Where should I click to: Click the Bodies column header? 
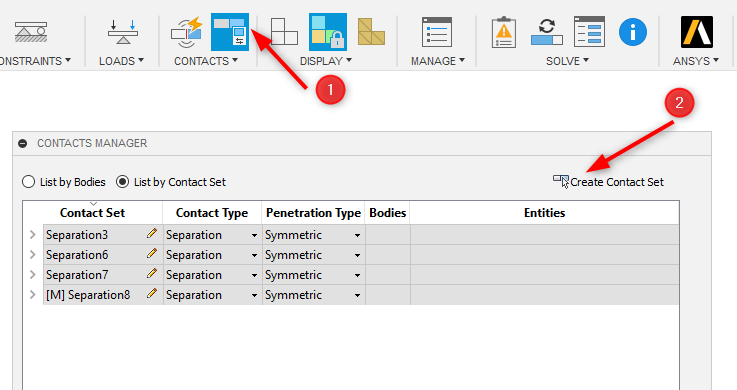(x=387, y=213)
